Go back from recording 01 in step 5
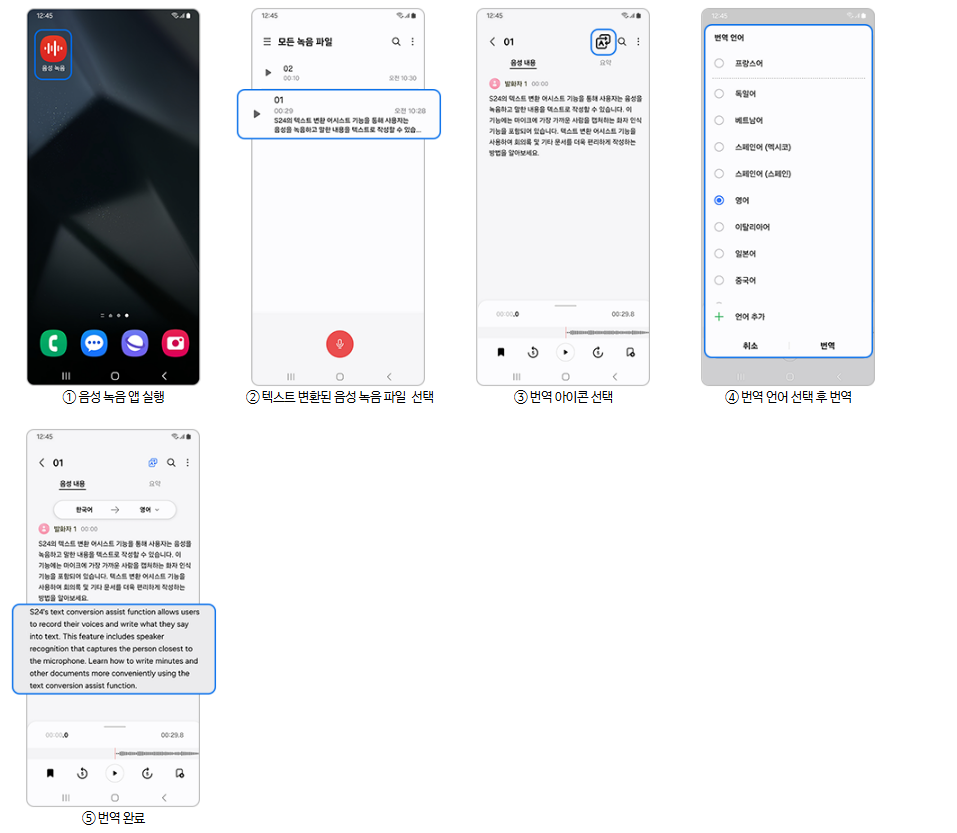 pyautogui.click(x=42, y=463)
